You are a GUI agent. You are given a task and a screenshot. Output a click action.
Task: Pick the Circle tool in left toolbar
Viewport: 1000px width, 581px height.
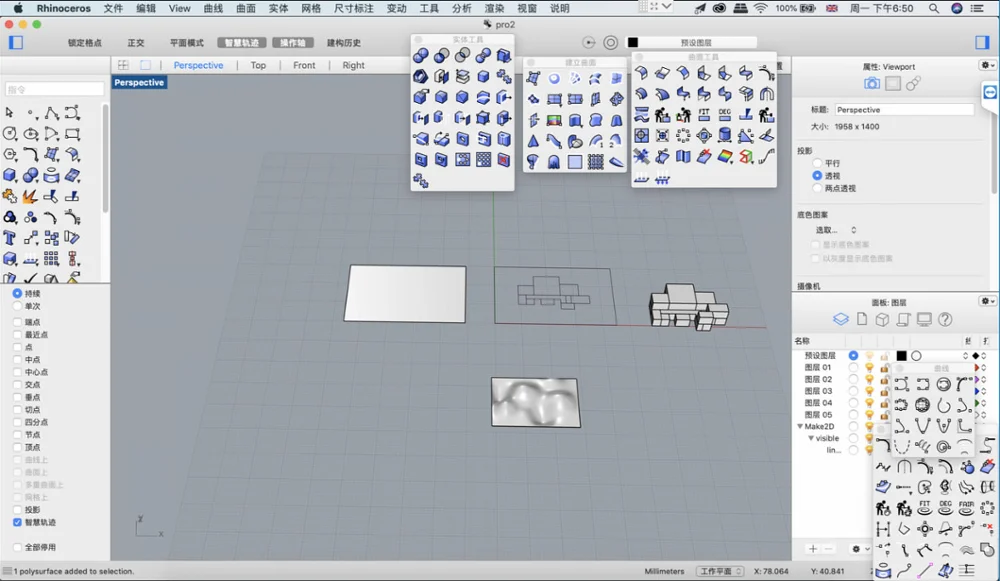pyautogui.click(x=10, y=133)
